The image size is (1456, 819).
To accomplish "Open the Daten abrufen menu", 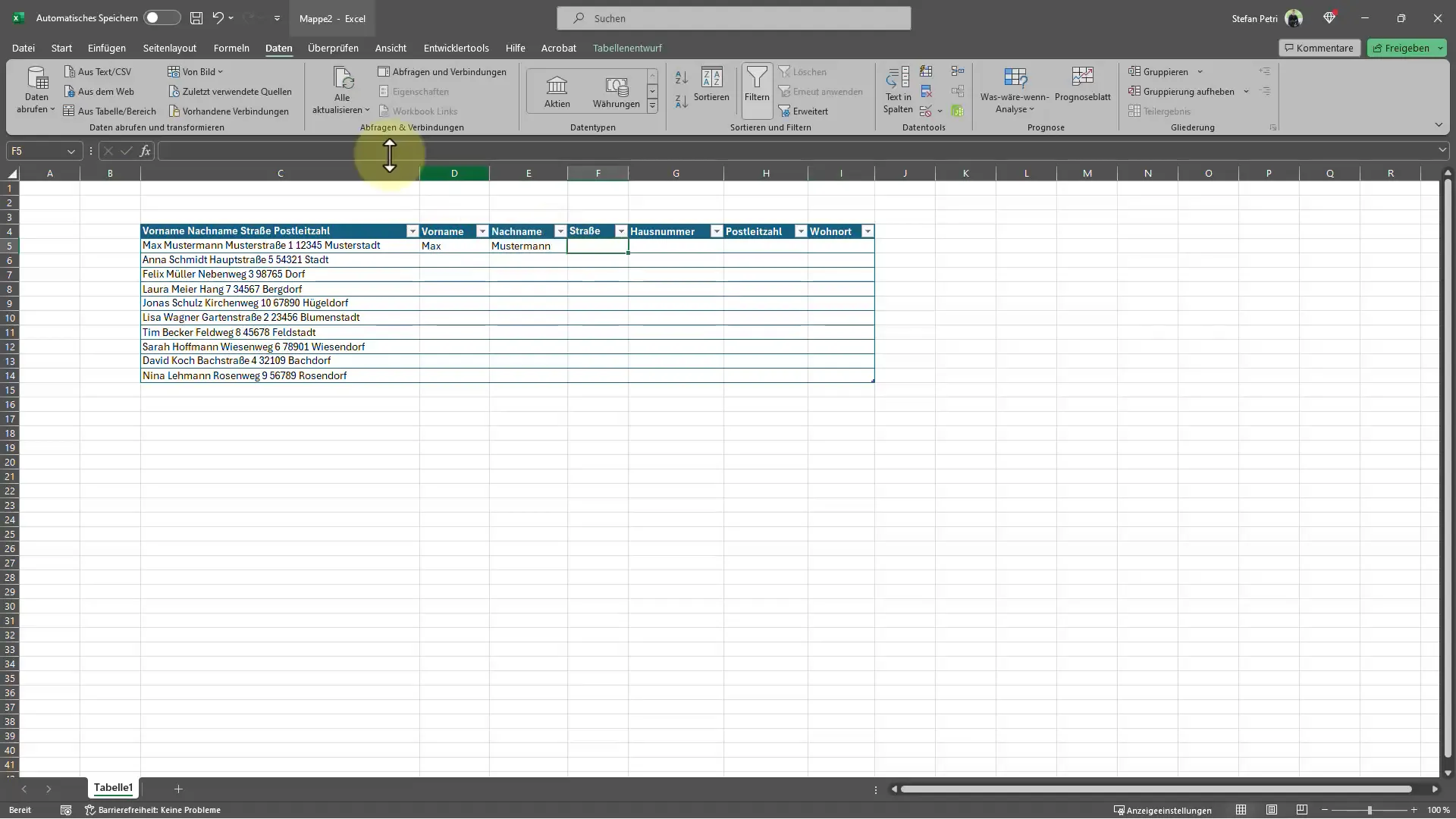I will tap(36, 90).
